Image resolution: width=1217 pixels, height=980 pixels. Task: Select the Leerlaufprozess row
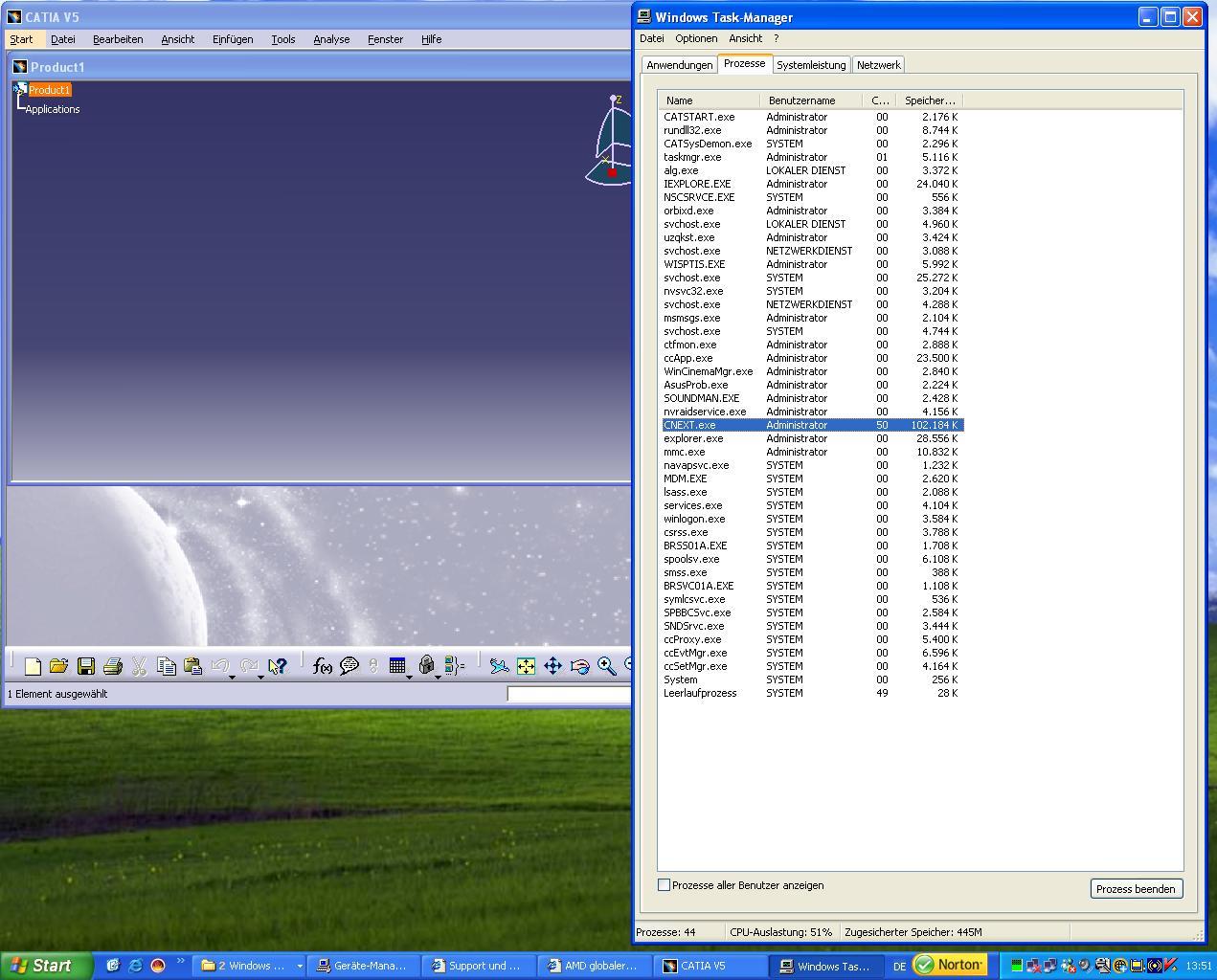812,693
